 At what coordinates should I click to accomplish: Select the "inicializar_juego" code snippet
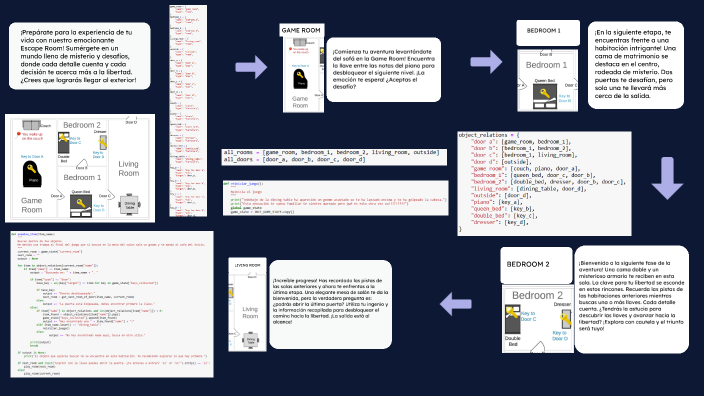tap(335, 198)
